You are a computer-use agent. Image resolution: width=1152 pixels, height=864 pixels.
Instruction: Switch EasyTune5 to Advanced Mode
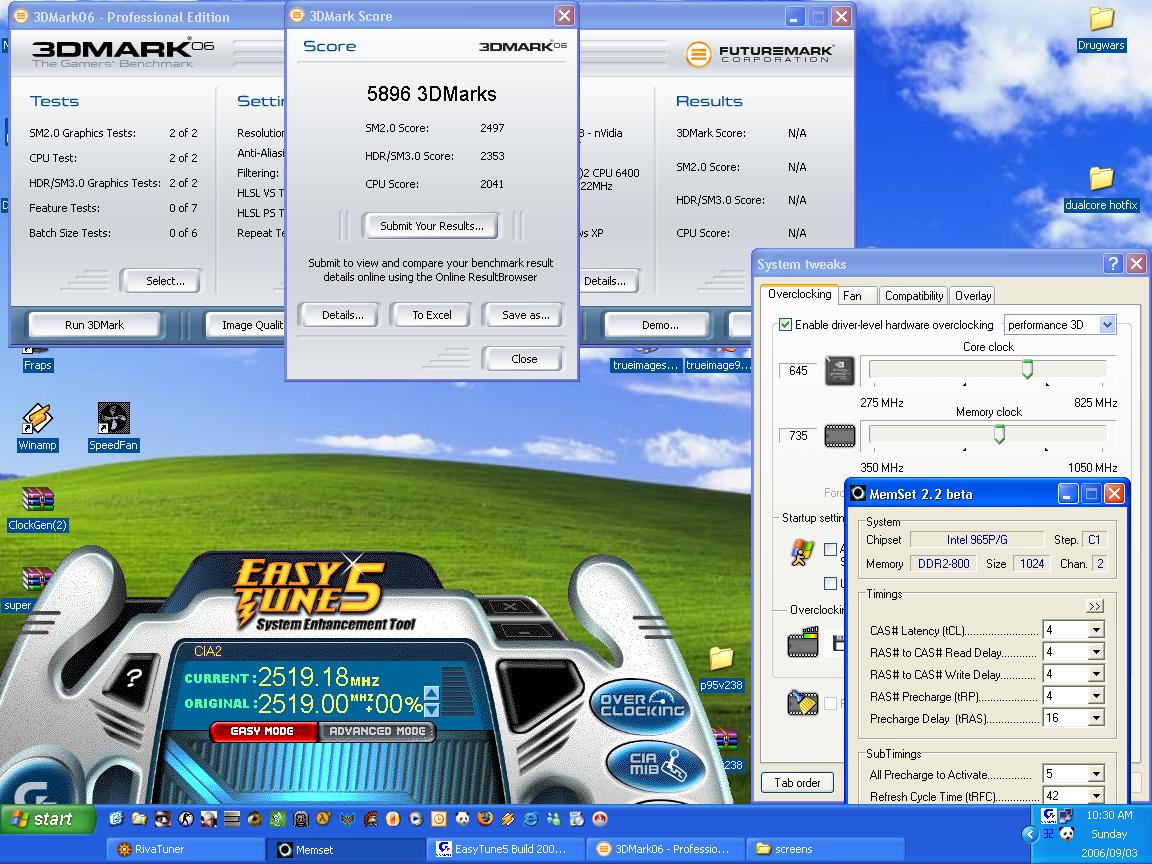[x=377, y=731]
